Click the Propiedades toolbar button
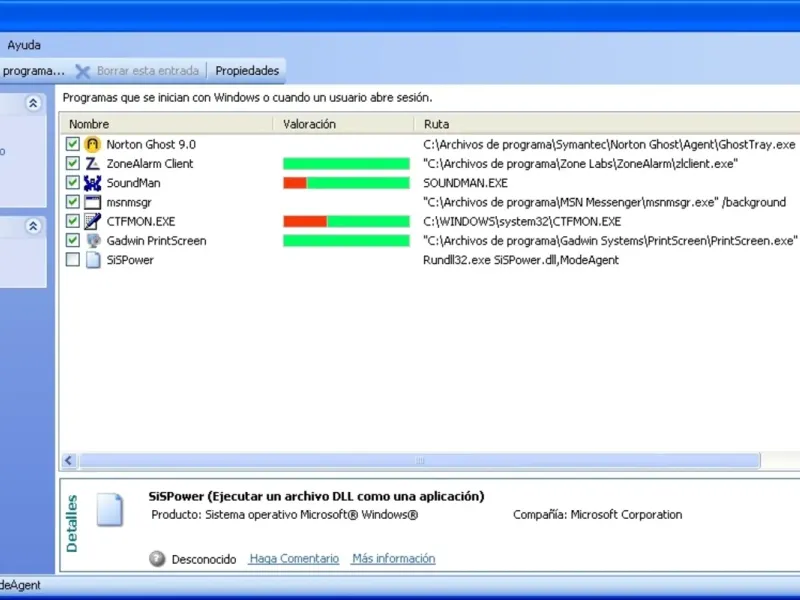This screenshot has width=800, height=600. (x=247, y=71)
